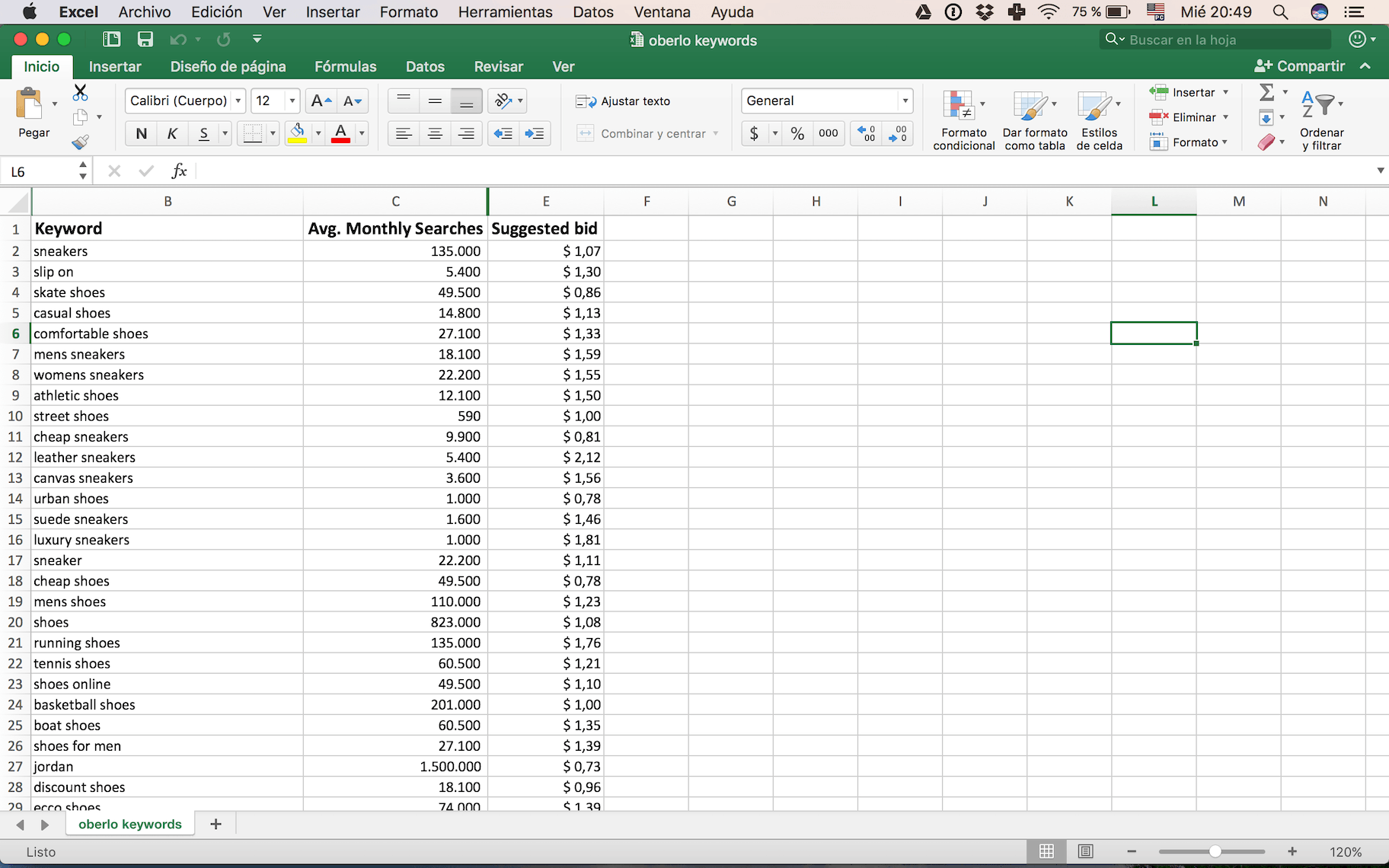This screenshot has width=1389, height=868.
Task: Toggle underline formatting with S
Action: point(203,133)
